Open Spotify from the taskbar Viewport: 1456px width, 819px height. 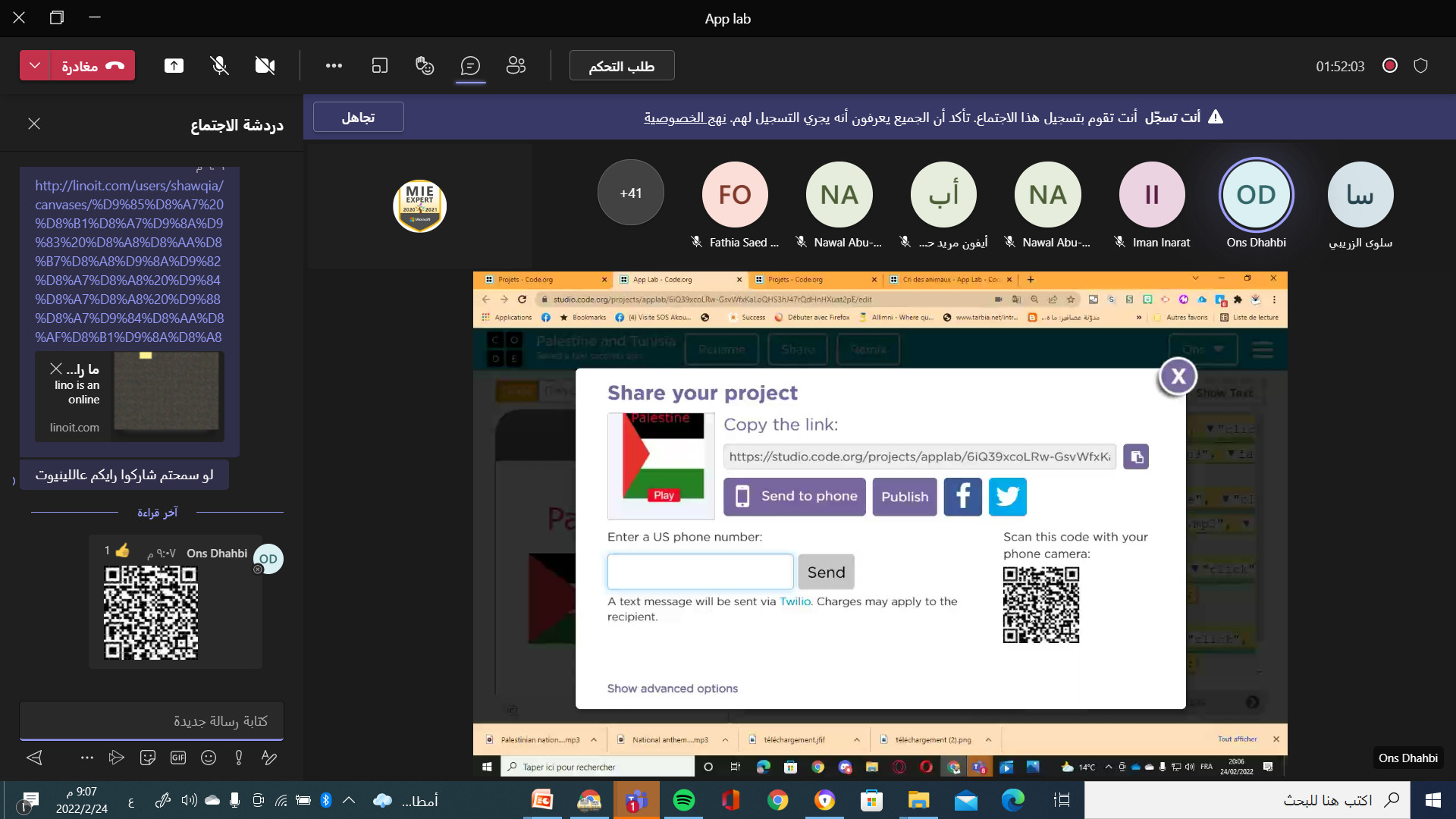point(684,800)
